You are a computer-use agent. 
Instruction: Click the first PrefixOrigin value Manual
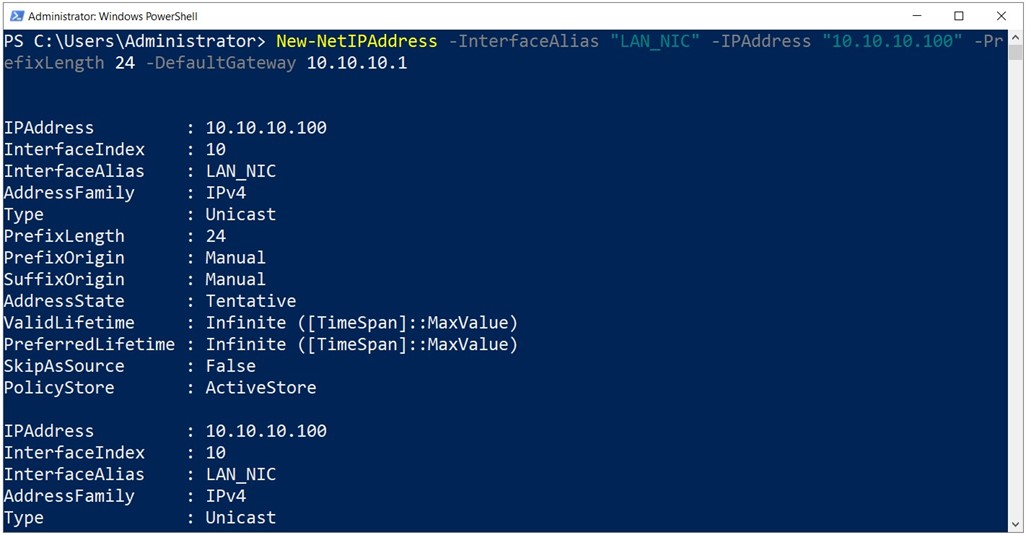click(x=236, y=258)
